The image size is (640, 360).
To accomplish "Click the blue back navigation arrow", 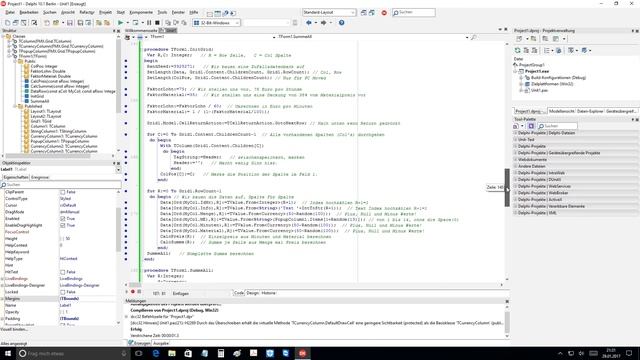I will 309,23.
